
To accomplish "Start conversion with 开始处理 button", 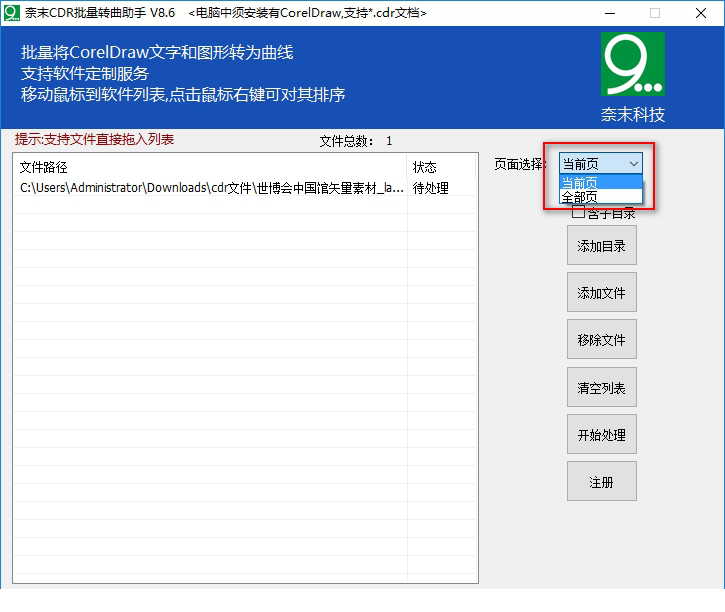I will point(601,435).
